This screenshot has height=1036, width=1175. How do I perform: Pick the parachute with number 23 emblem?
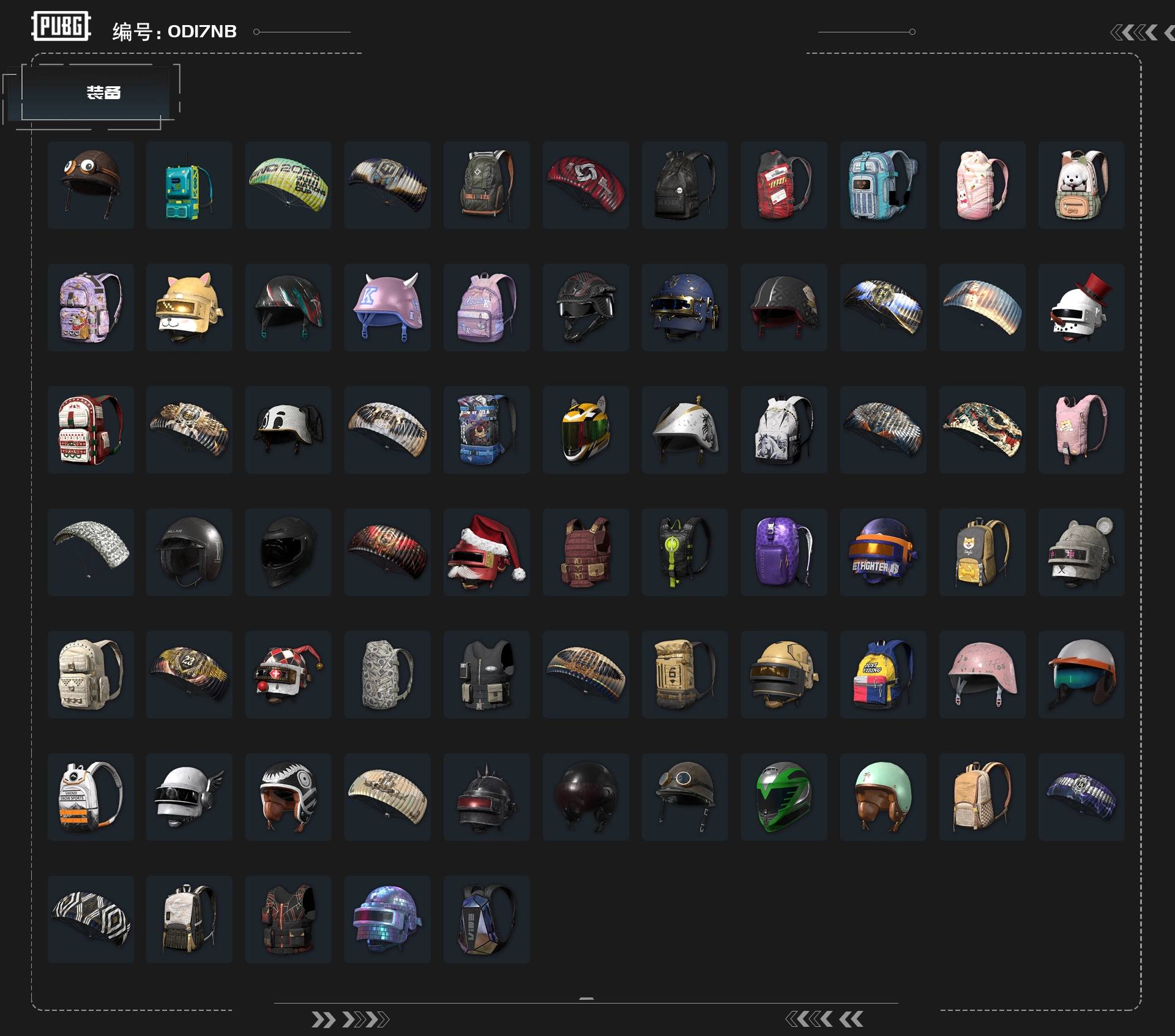click(189, 674)
